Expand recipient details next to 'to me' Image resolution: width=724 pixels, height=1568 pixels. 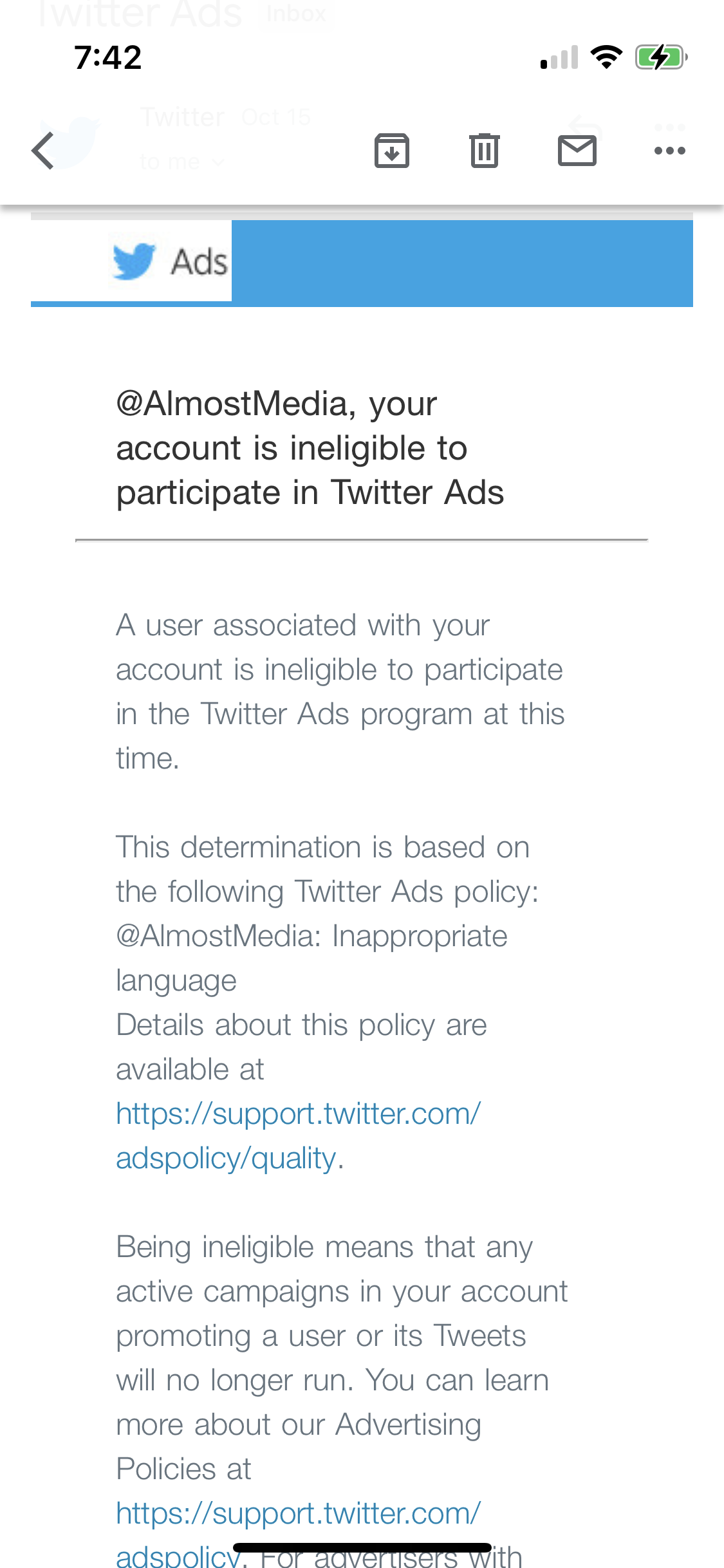pos(219,163)
